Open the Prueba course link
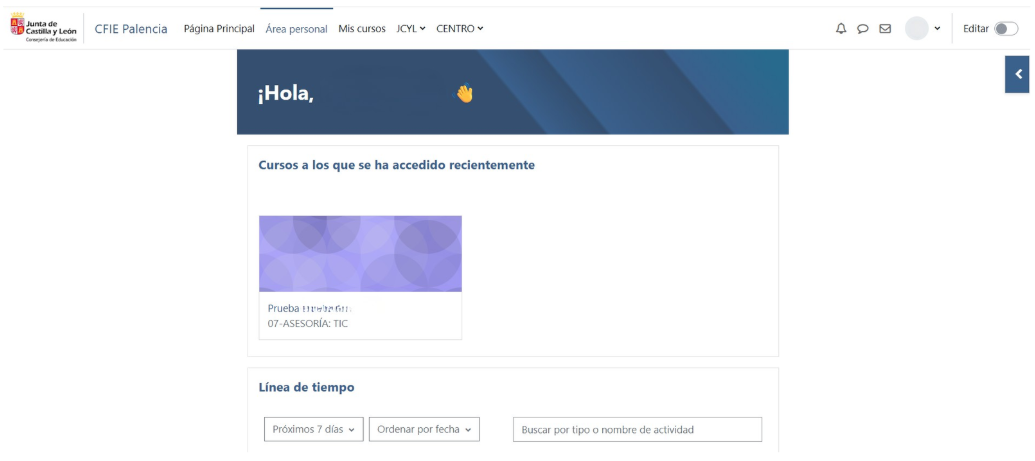1035x461 pixels. pyautogui.click(x=310, y=308)
